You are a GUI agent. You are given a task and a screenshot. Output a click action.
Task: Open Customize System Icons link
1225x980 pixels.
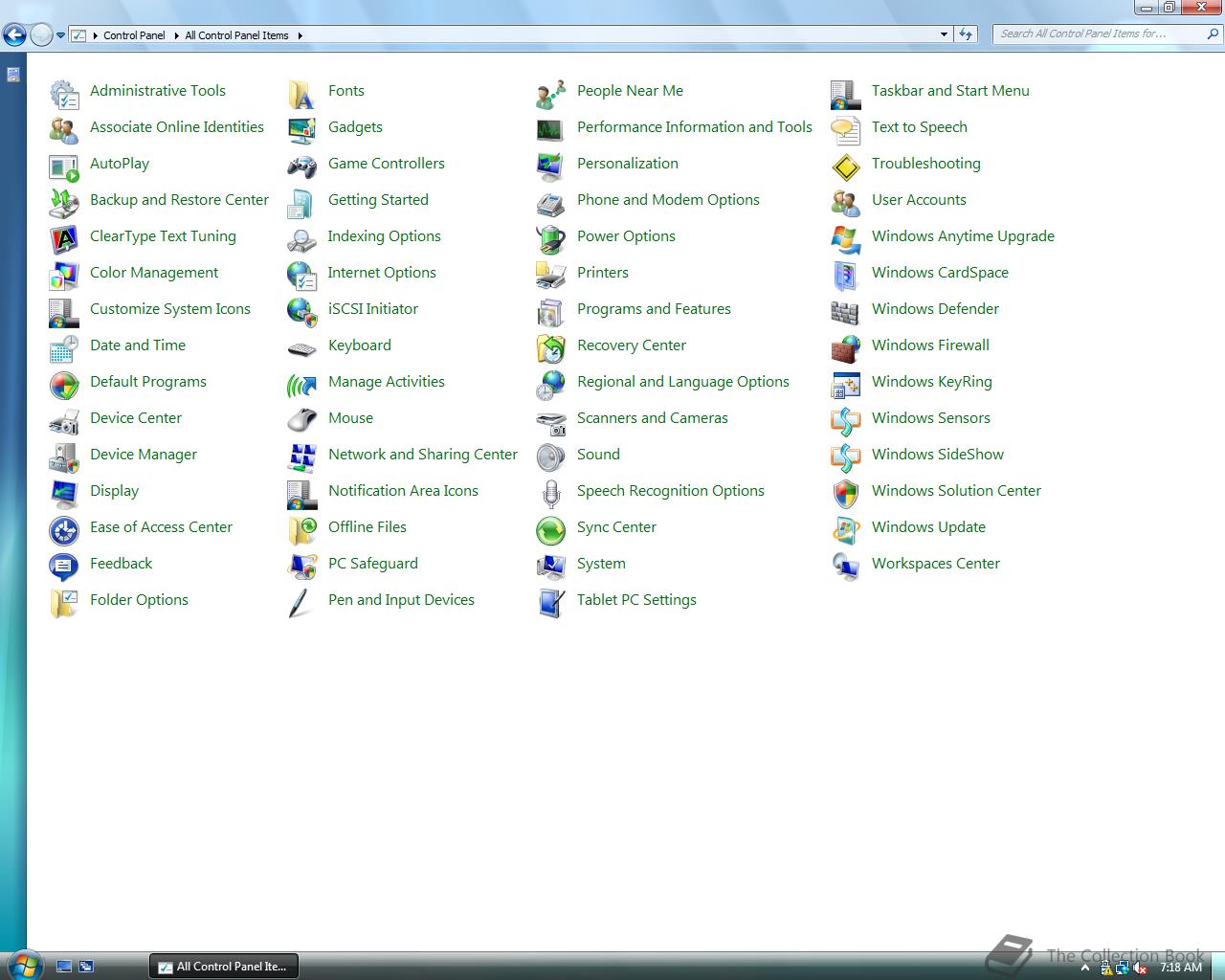click(170, 309)
